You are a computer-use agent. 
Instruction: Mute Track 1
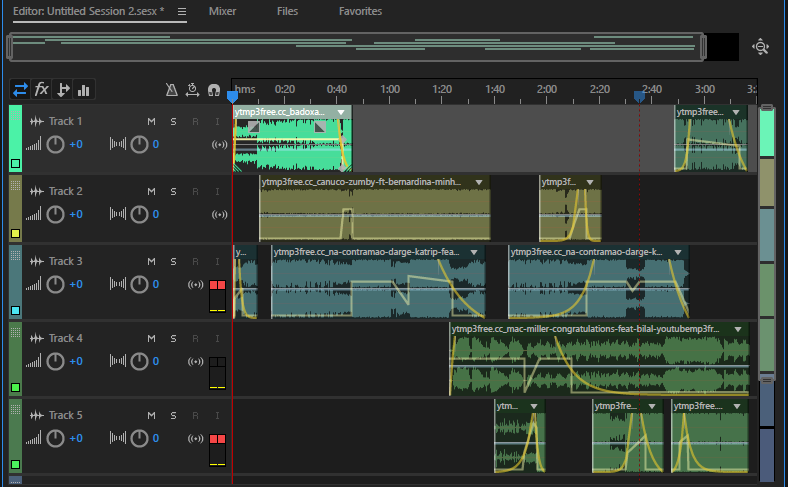tap(152, 121)
